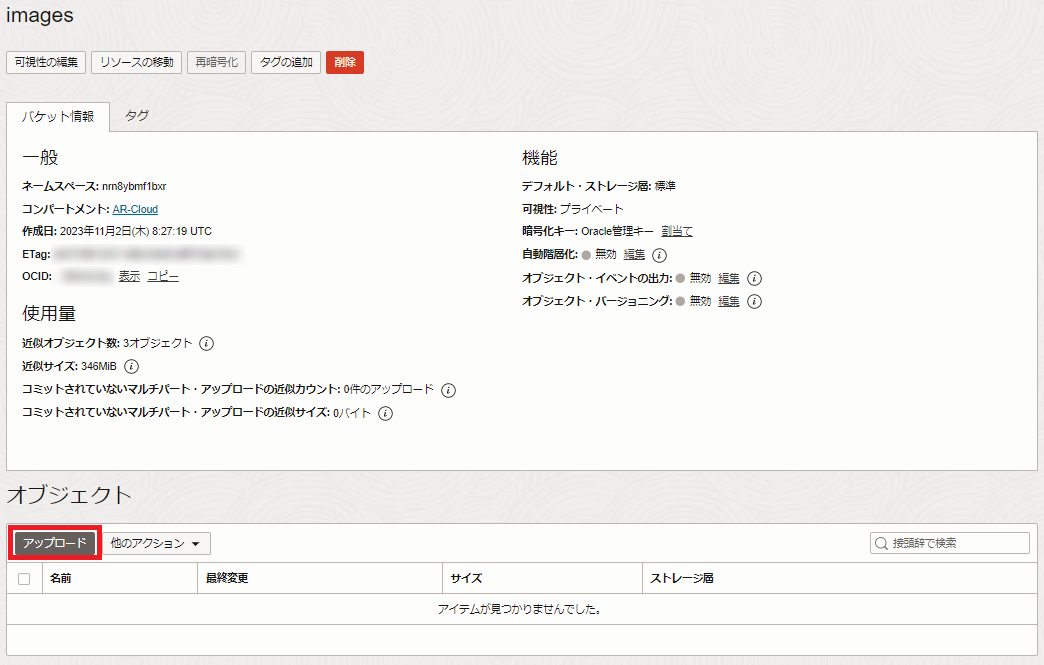
Task: Toggle the select-all checkbox in objects table
Action: [24, 579]
